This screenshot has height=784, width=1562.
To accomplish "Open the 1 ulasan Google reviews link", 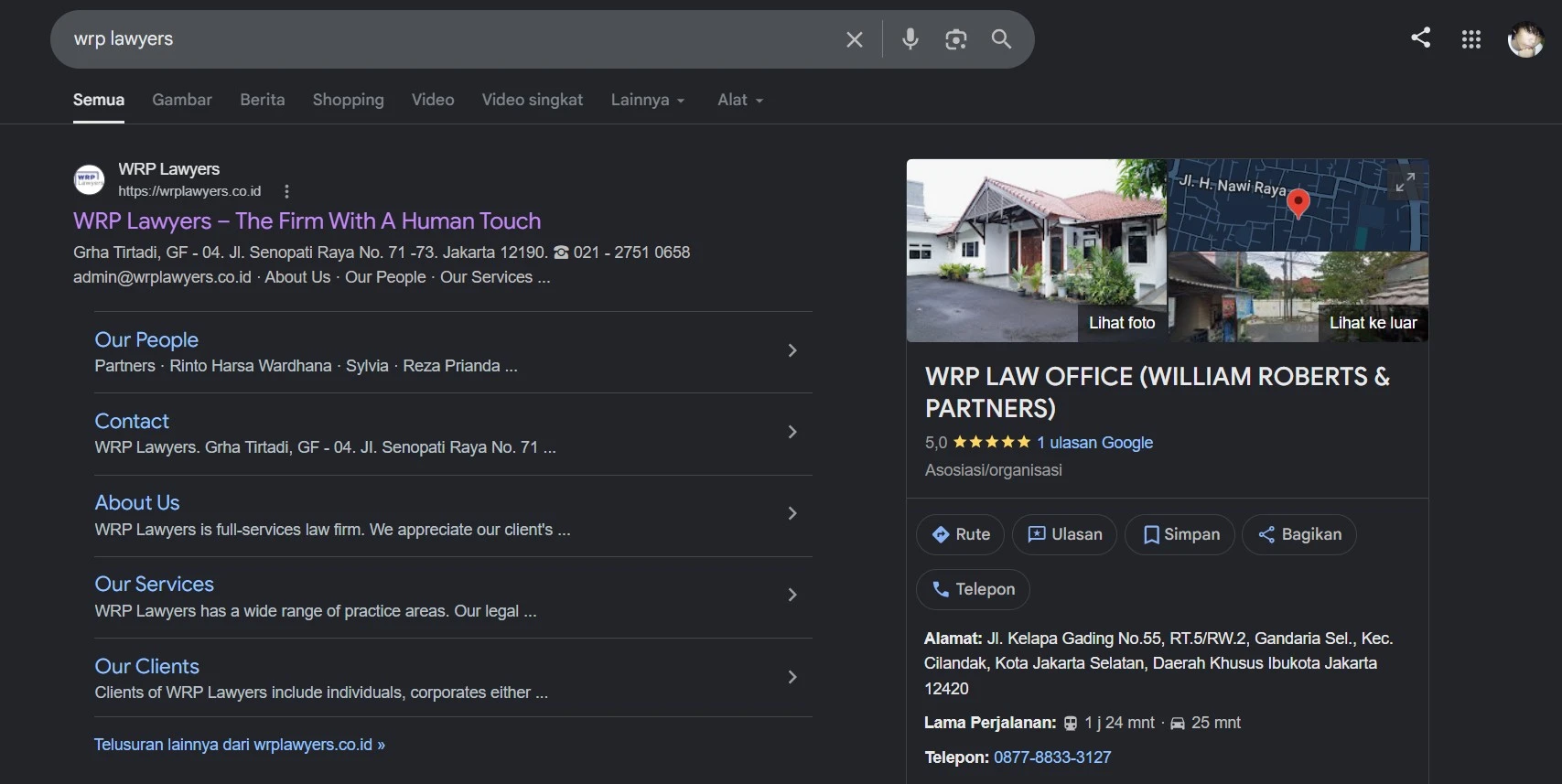I will (x=1094, y=443).
